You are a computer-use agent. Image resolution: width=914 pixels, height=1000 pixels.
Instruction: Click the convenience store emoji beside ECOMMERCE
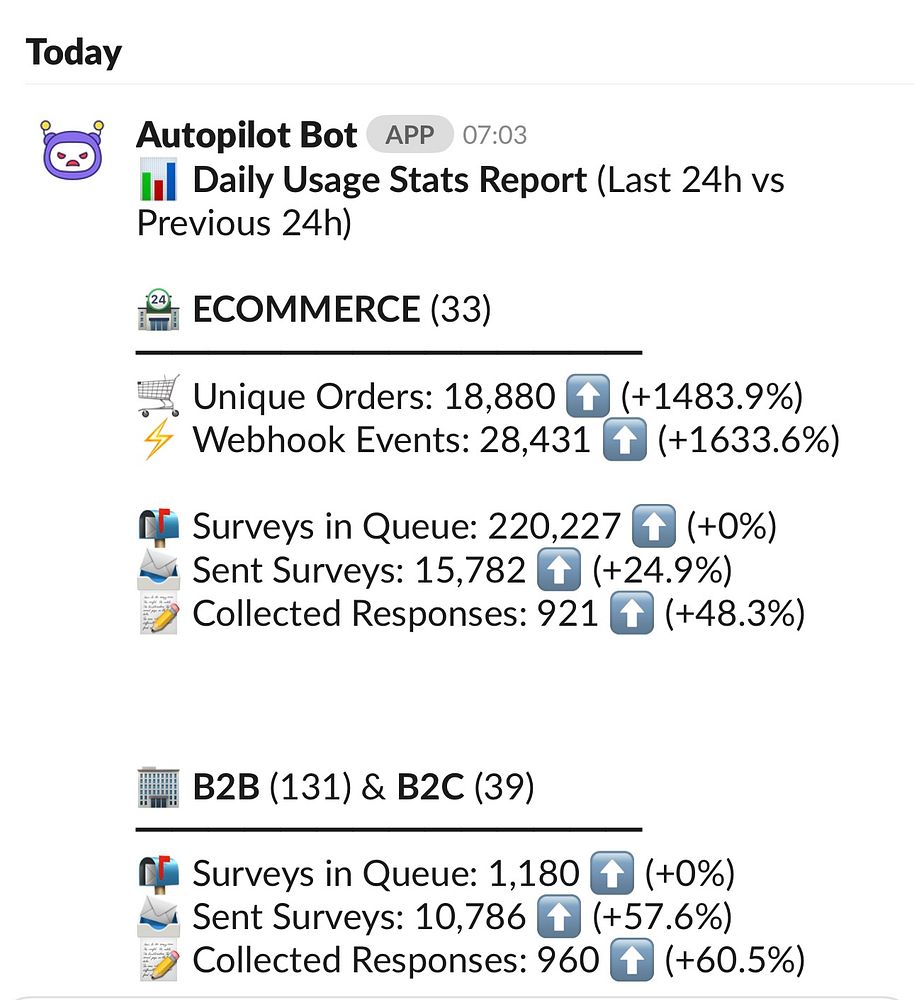point(158,310)
